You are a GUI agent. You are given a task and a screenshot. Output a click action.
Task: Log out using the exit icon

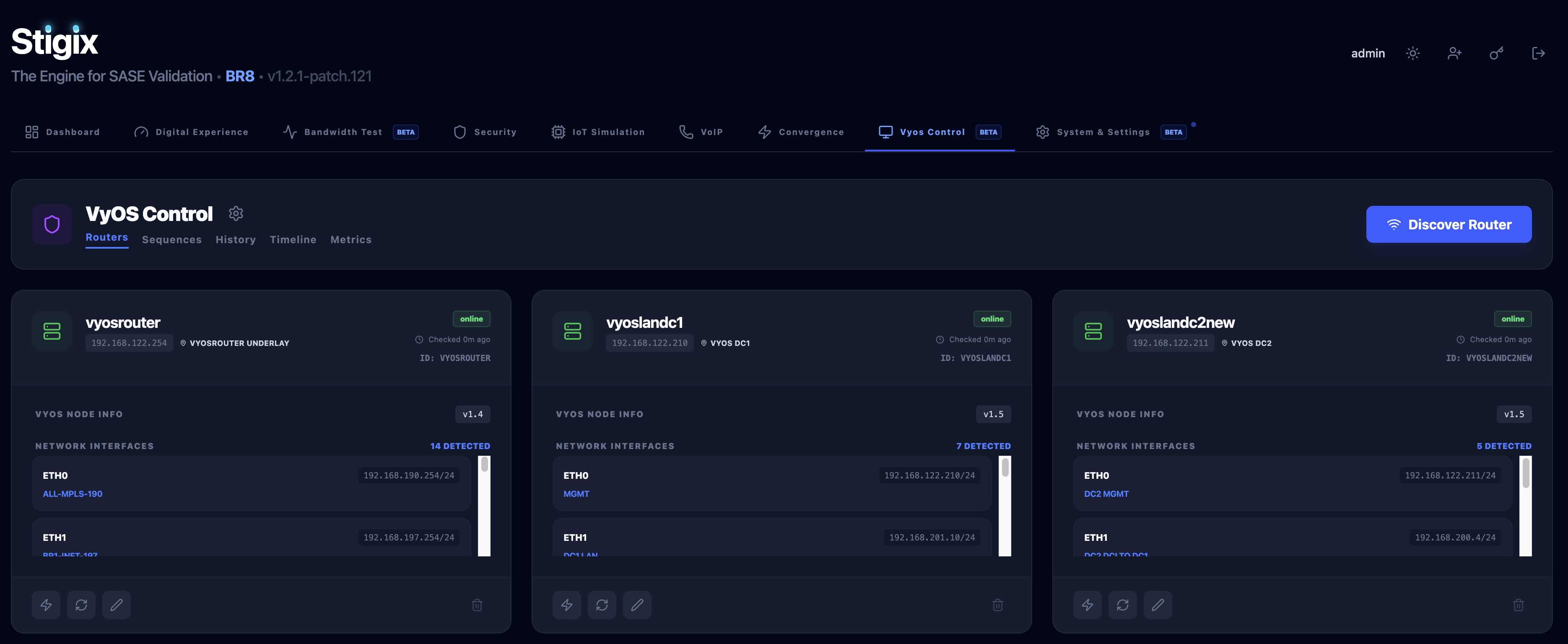click(x=1538, y=54)
